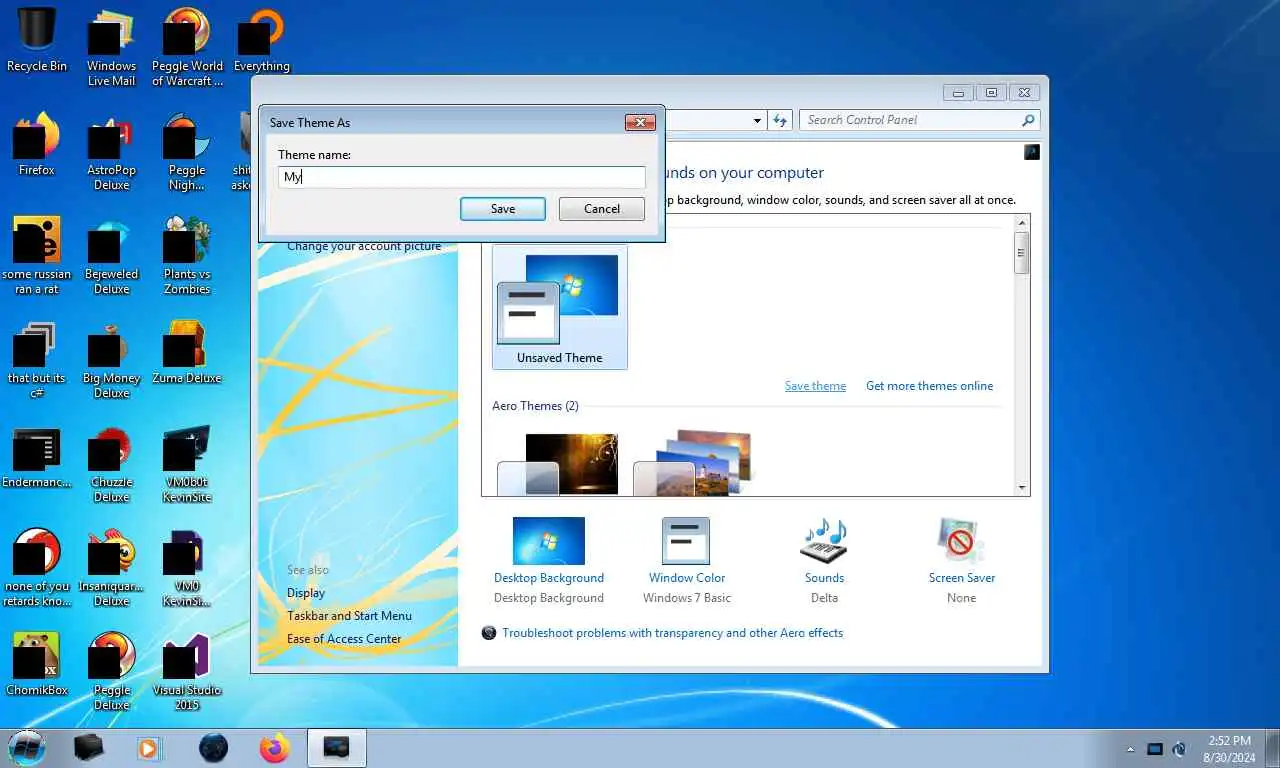This screenshot has width=1280, height=768.
Task: Click the Aero Themes (2) group header
Action: (x=535, y=406)
